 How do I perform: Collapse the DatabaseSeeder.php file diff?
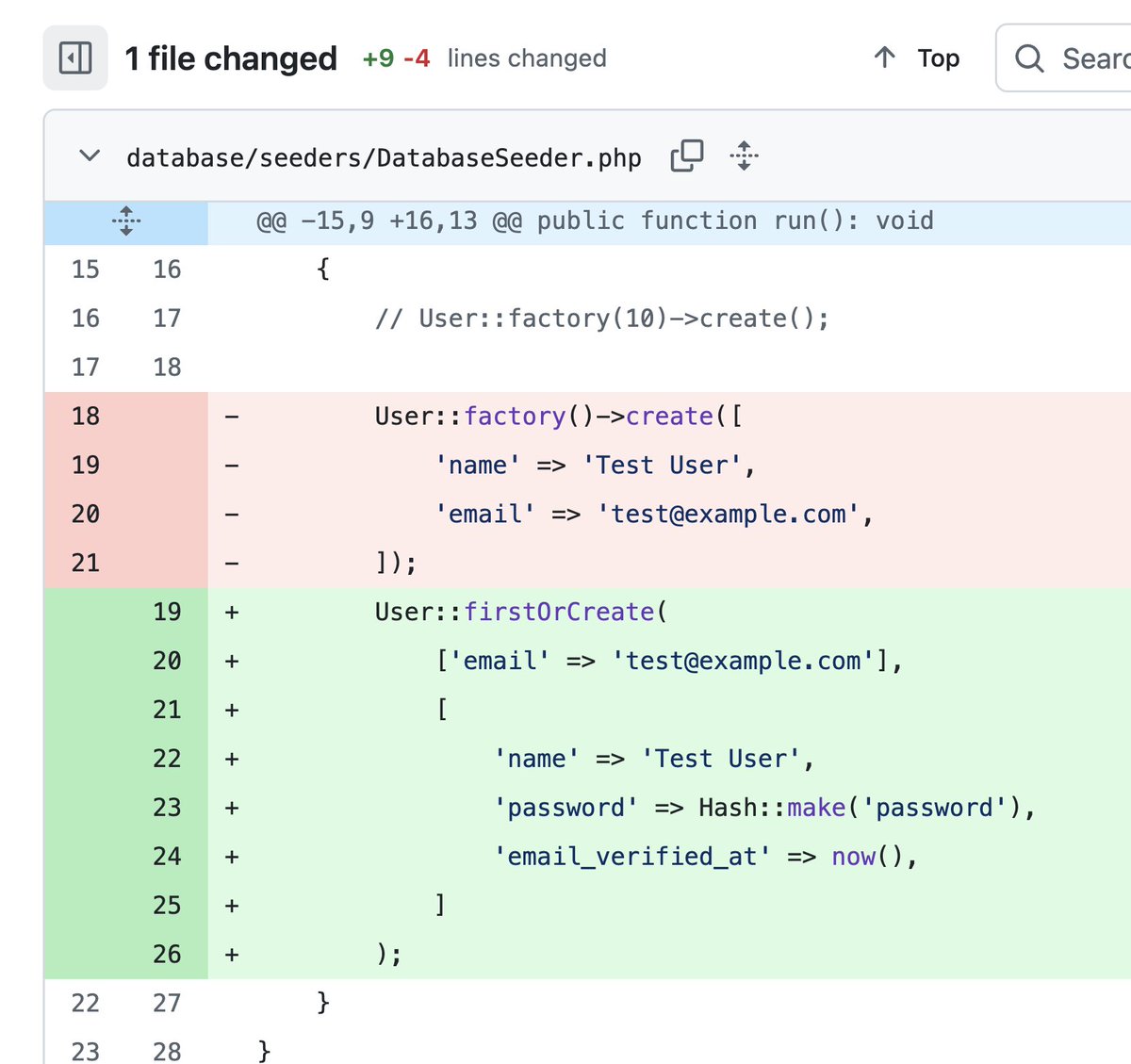[90, 156]
